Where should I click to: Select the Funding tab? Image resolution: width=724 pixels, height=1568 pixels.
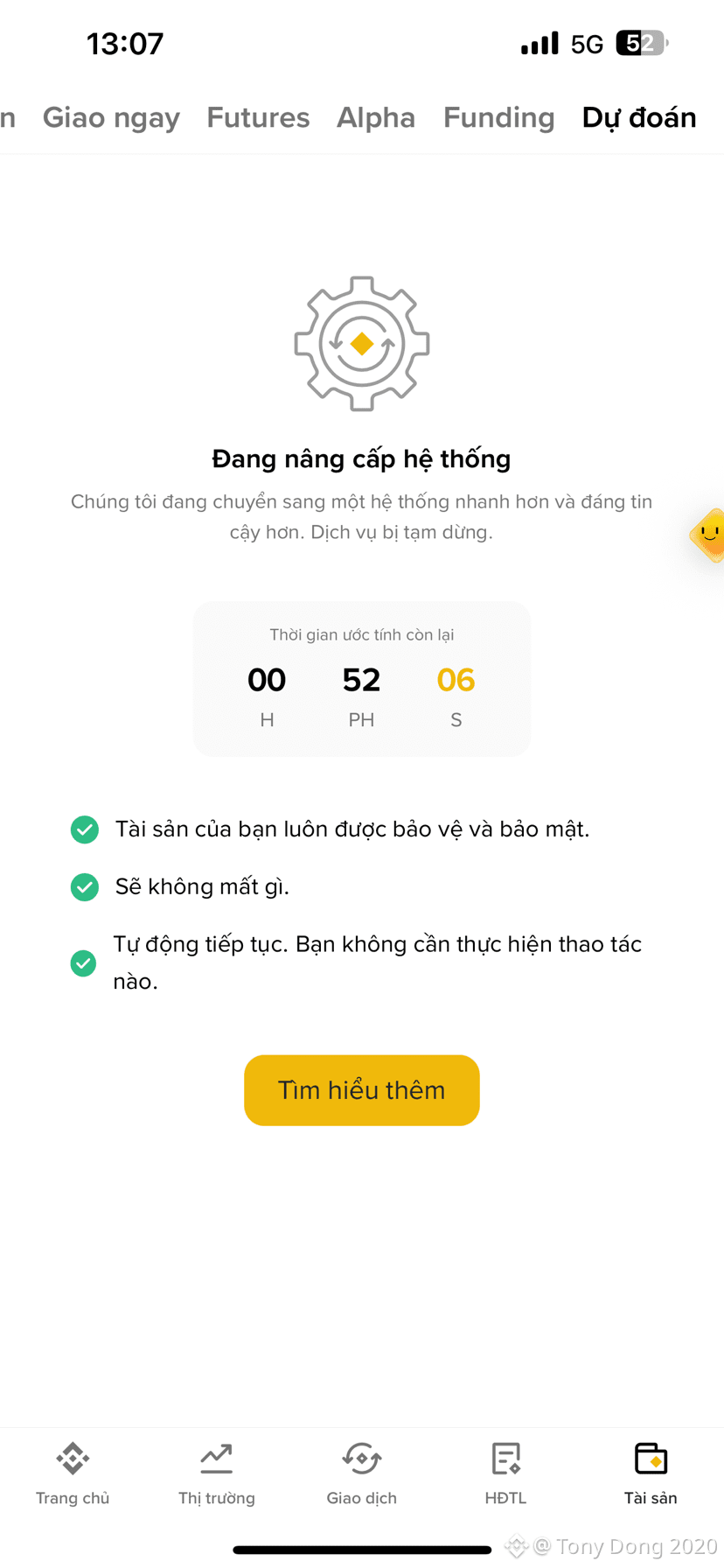tap(499, 118)
